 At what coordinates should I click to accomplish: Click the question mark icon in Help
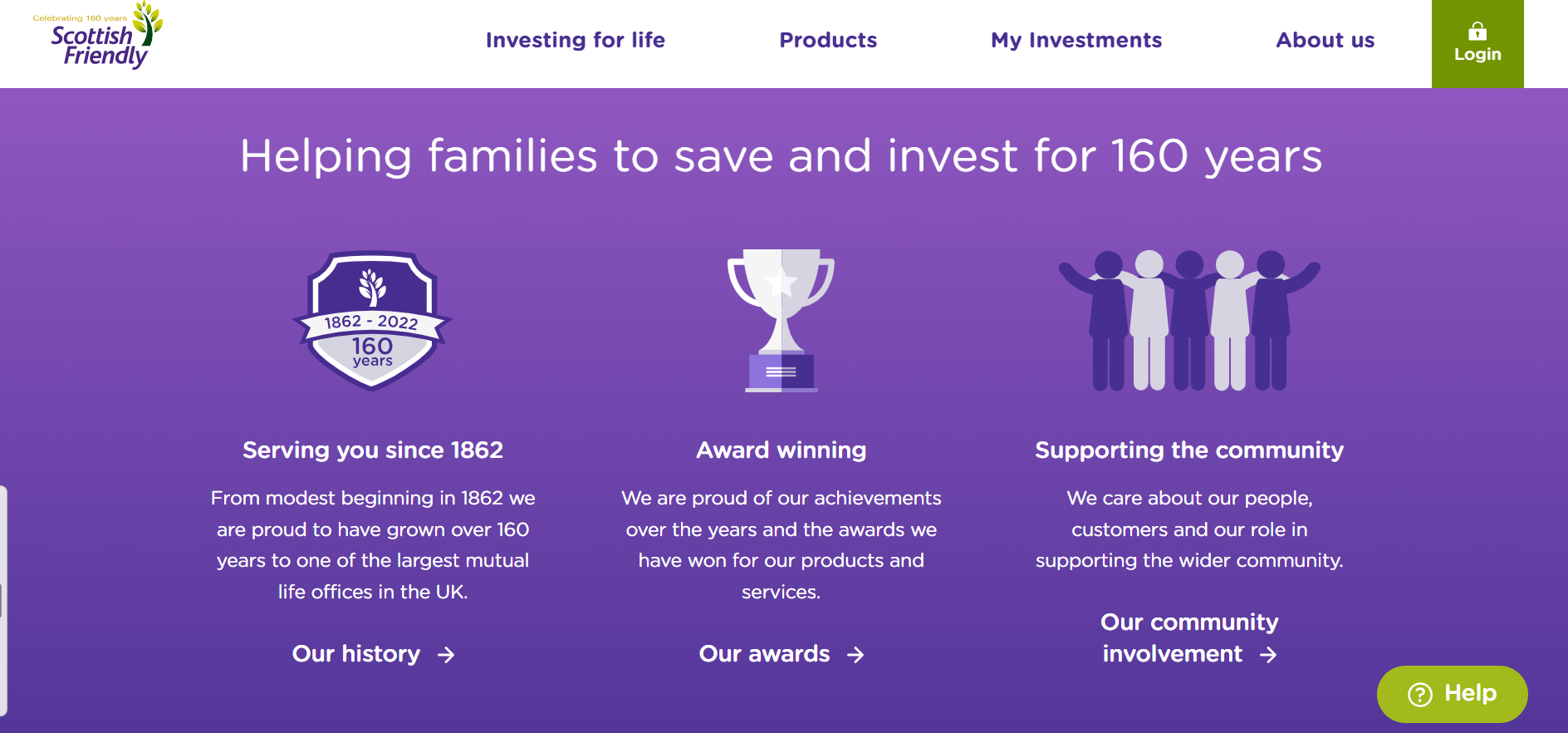[x=1420, y=694]
